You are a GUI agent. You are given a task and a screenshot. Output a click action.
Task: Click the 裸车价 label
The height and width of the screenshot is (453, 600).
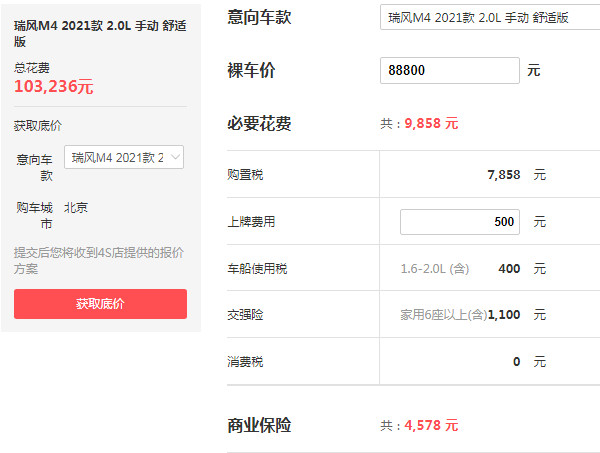tap(251, 71)
